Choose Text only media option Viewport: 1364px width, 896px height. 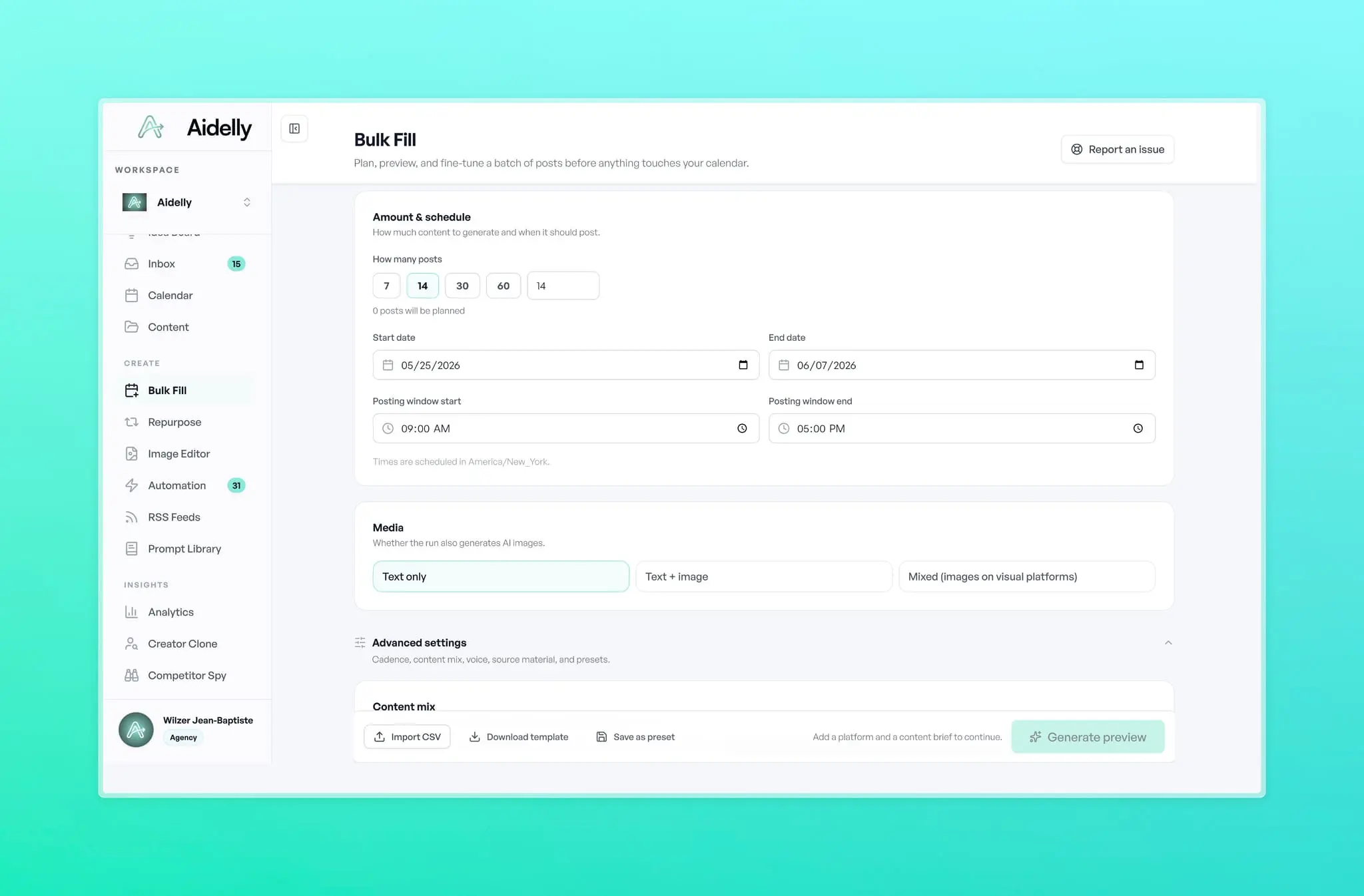(x=501, y=576)
